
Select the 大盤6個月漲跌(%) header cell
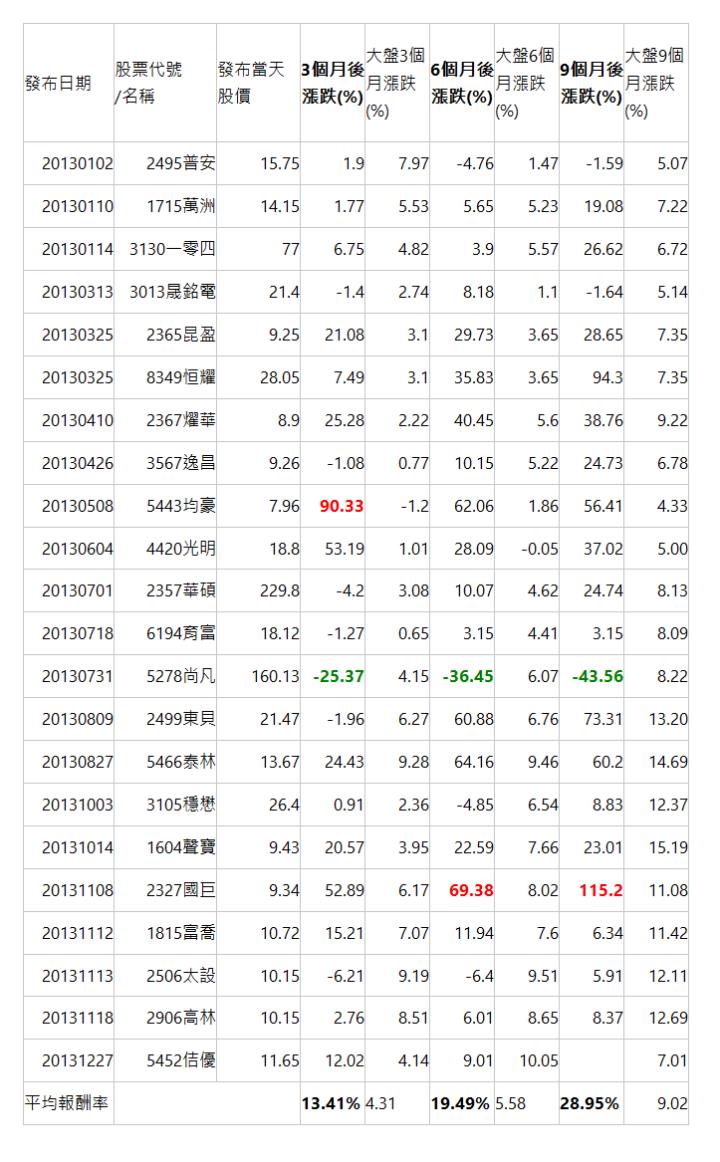click(525, 83)
